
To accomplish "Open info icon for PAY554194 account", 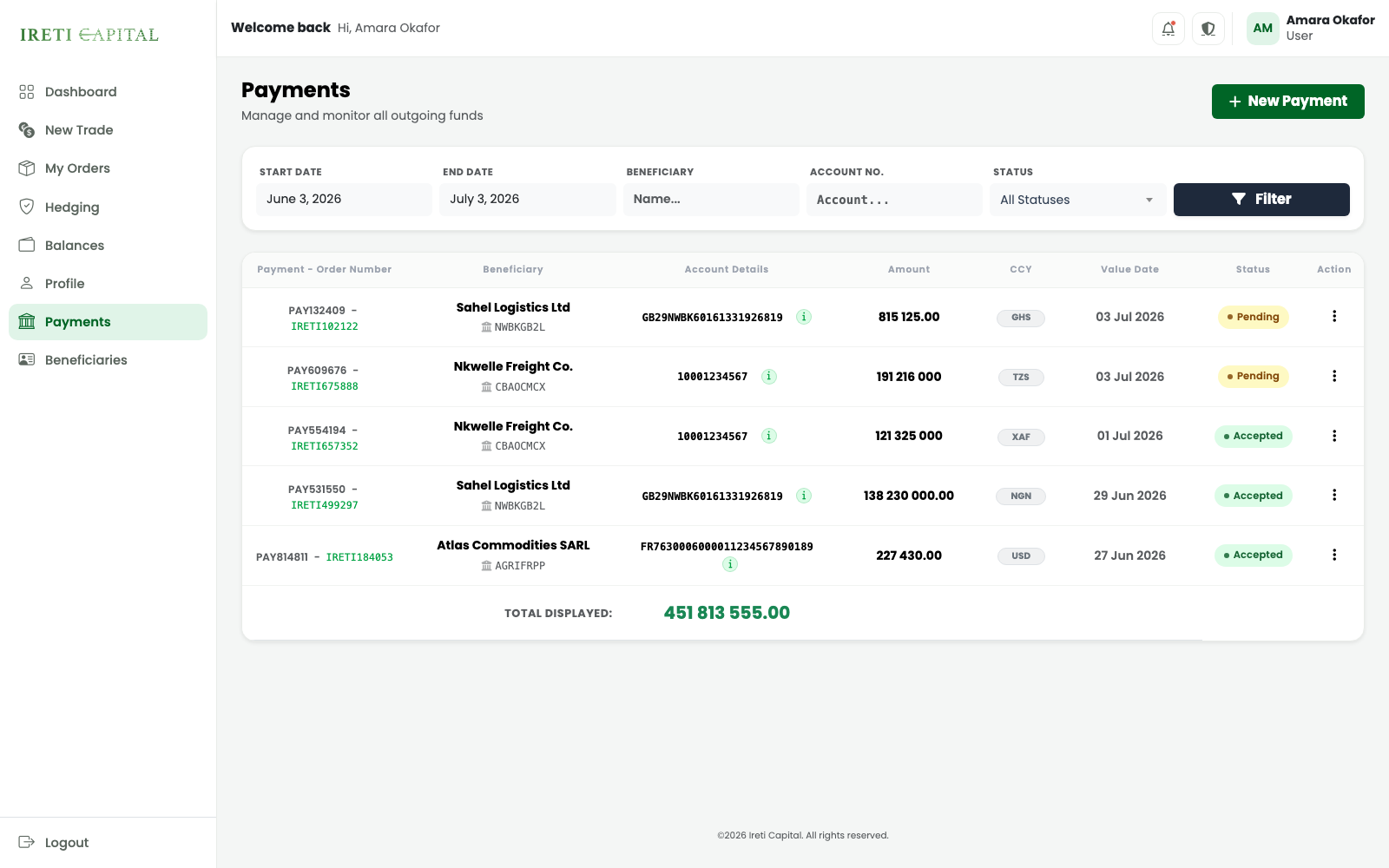I will point(769,436).
